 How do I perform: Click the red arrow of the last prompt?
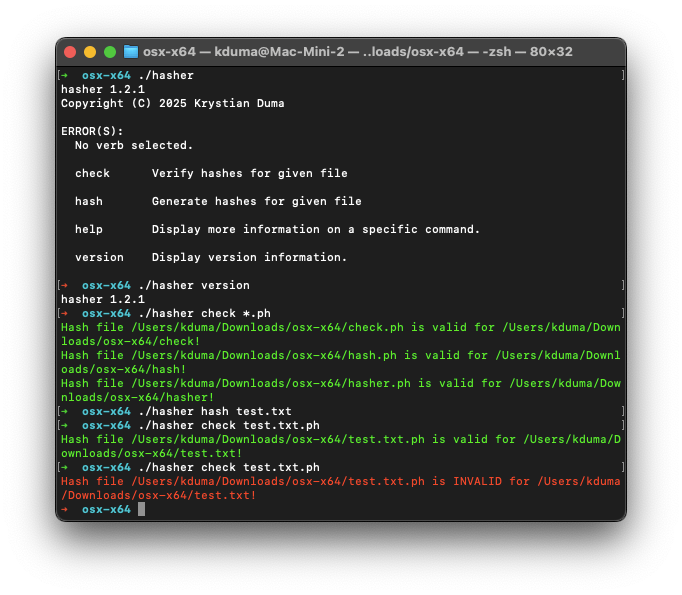[x=64, y=509]
